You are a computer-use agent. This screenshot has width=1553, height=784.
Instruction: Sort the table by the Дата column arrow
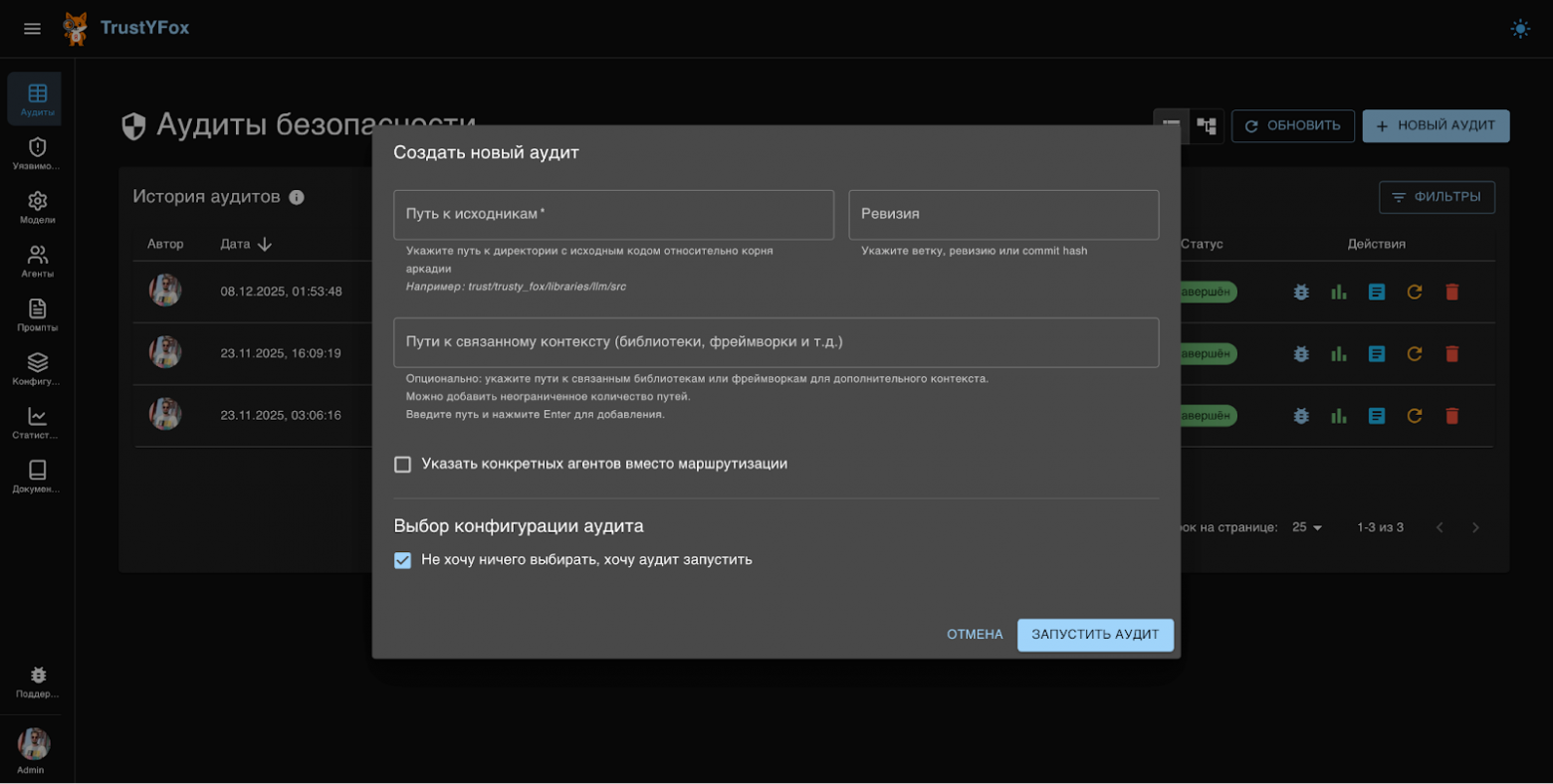[x=265, y=244]
